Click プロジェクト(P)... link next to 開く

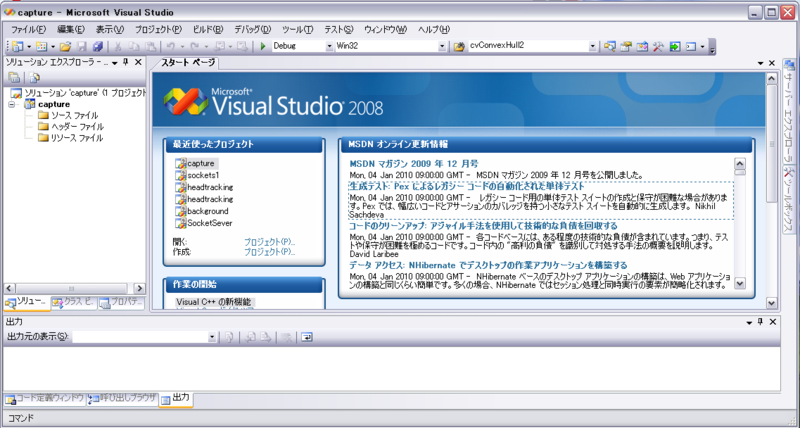tap(269, 242)
